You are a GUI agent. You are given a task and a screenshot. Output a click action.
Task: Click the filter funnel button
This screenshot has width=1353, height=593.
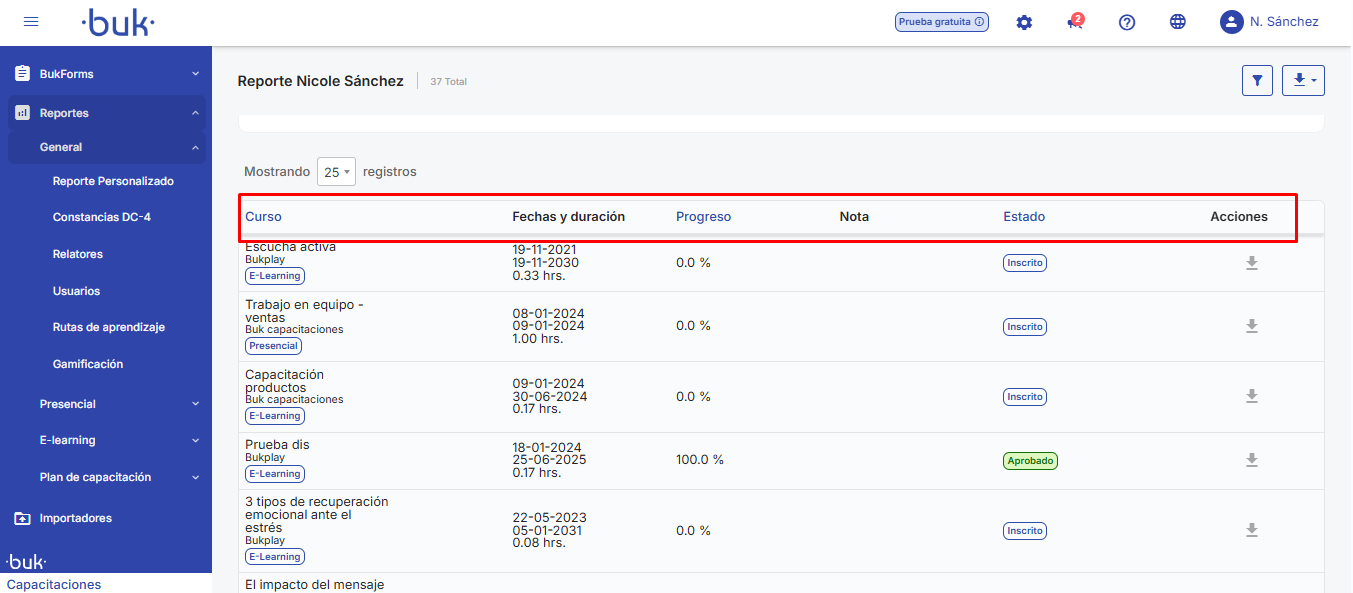tap(1257, 81)
